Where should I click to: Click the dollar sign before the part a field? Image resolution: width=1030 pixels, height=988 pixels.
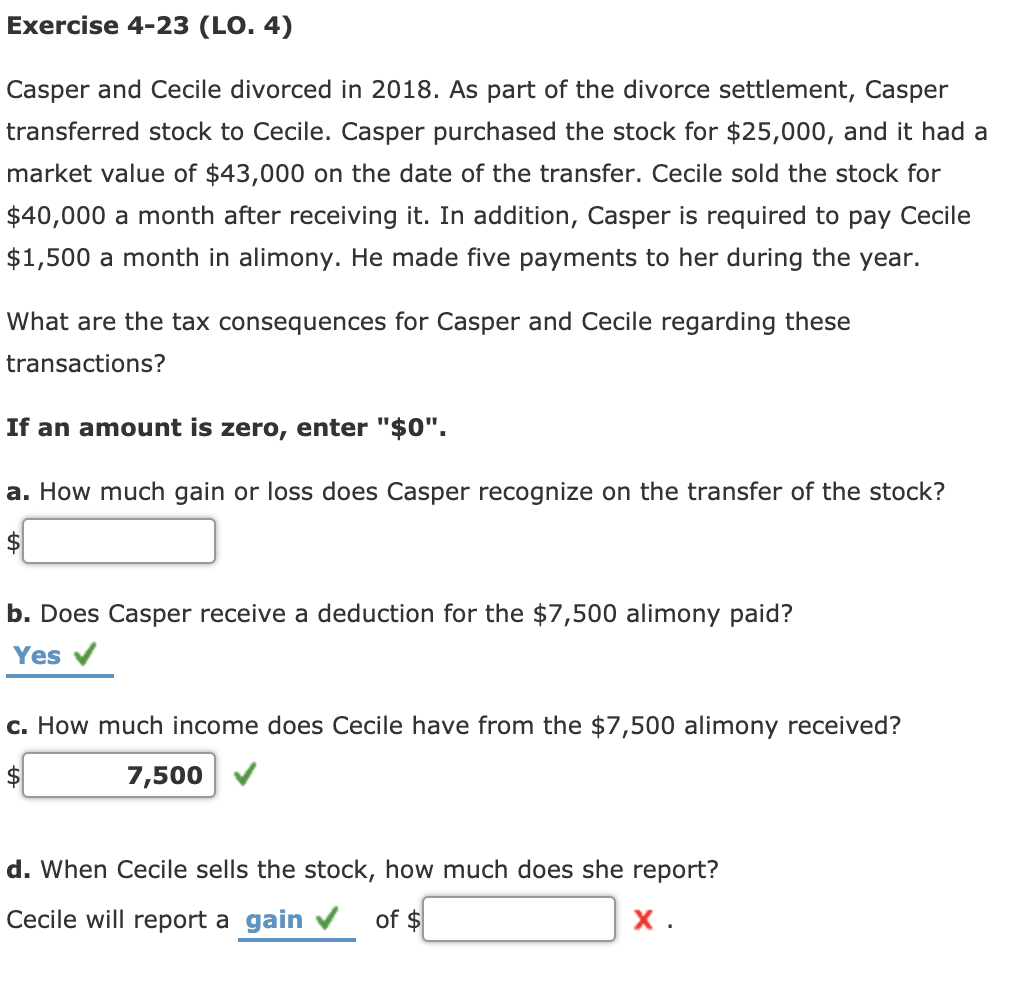click(x=11, y=541)
